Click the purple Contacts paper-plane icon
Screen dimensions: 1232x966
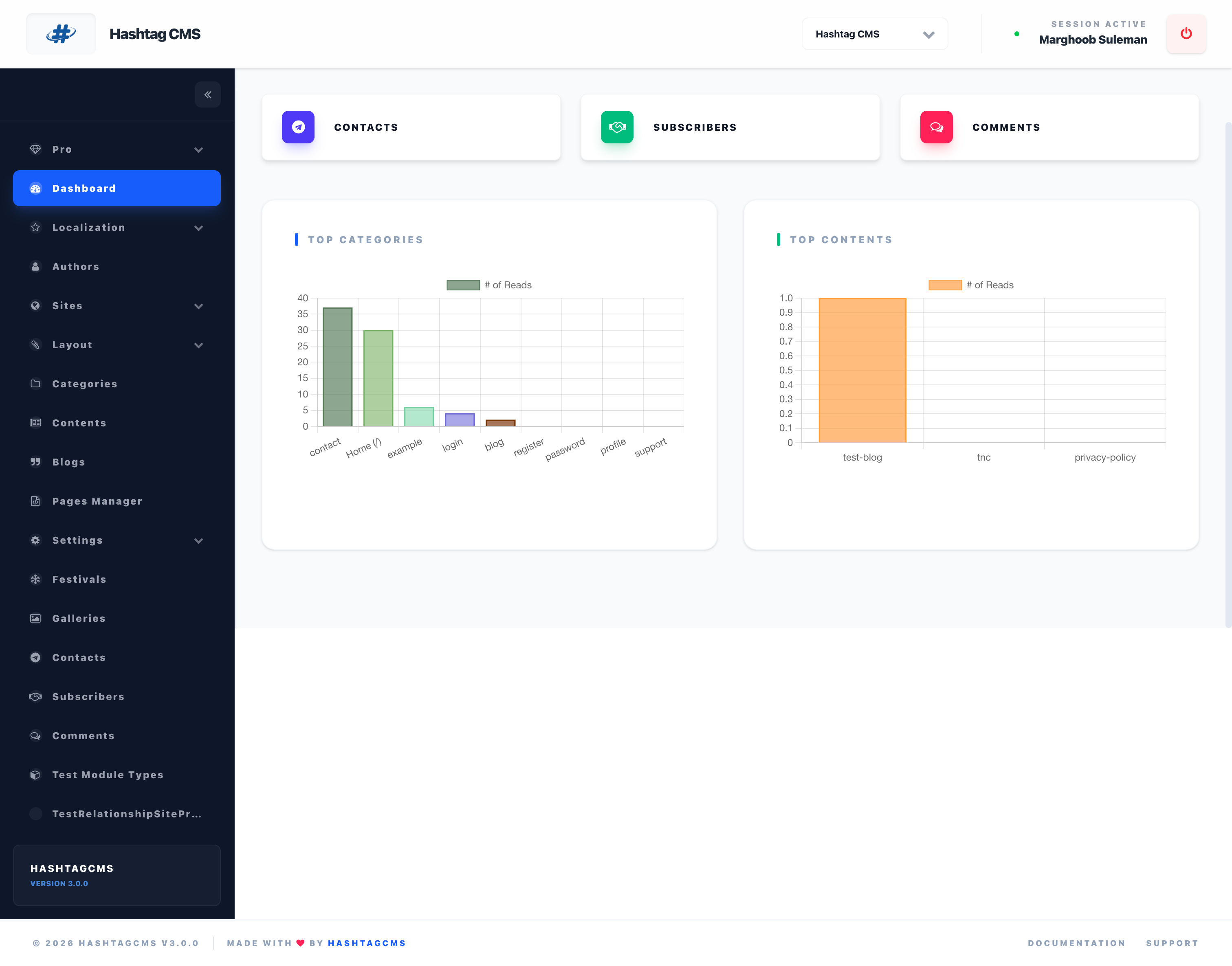pyautogui.click(x=298, y=127)
